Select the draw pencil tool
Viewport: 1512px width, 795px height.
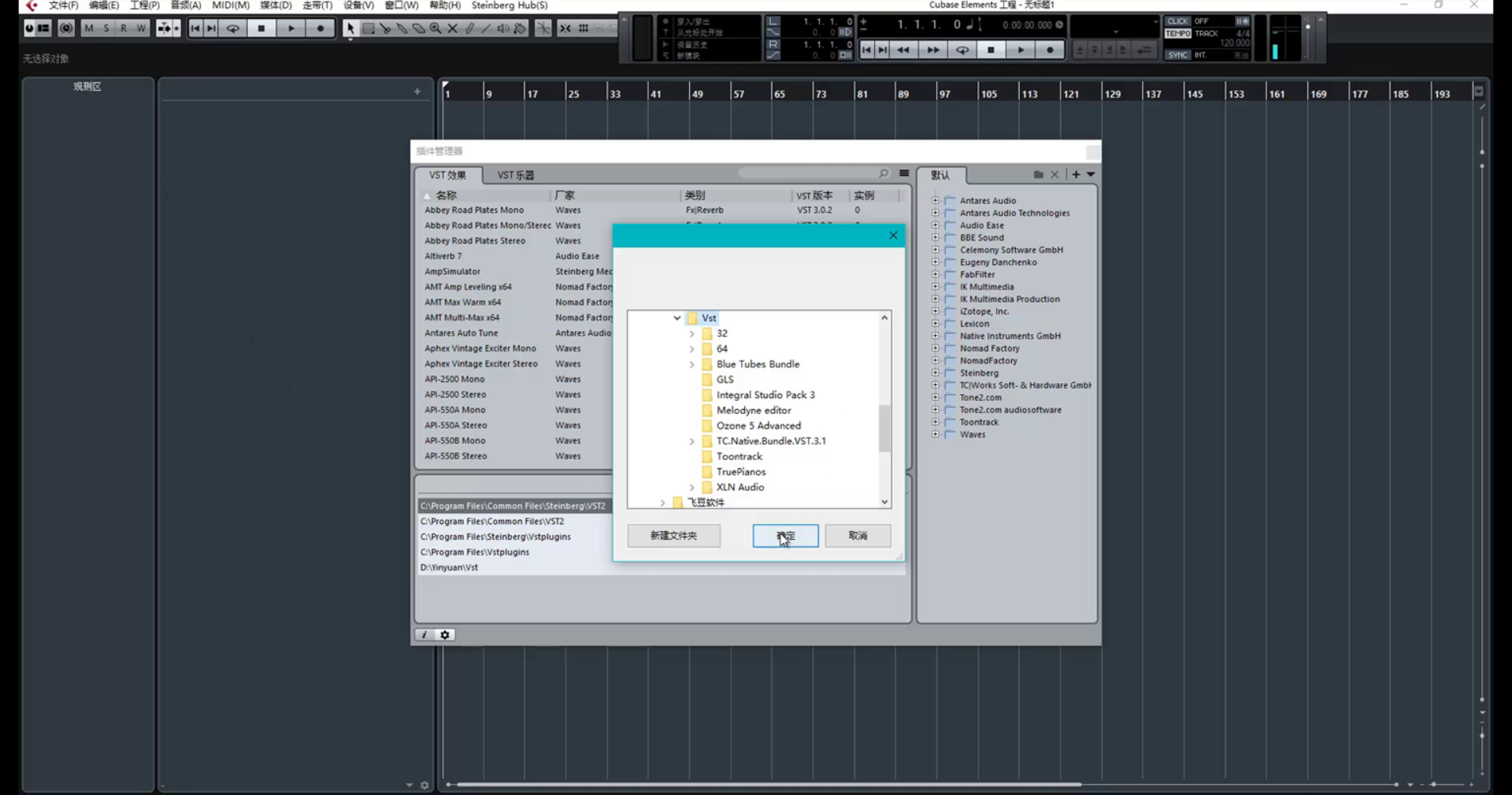[470, 28]
